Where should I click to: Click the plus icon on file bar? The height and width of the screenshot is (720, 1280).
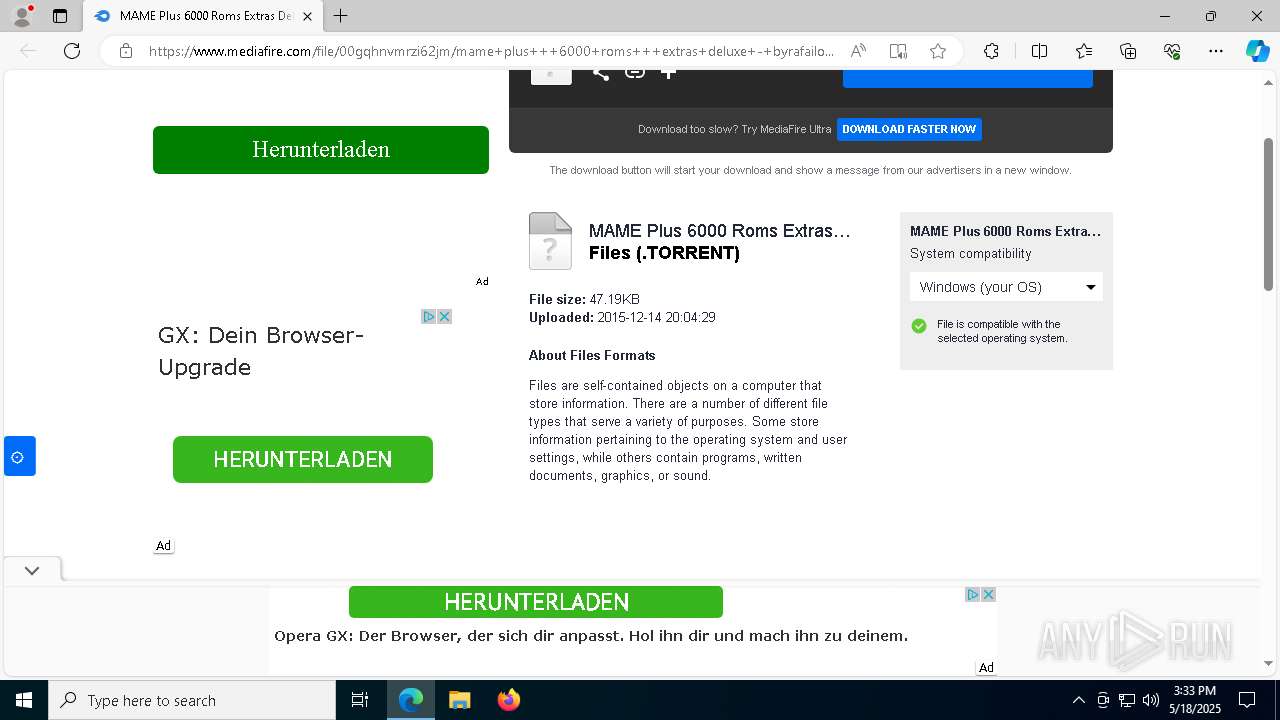[x=668, y=72]
